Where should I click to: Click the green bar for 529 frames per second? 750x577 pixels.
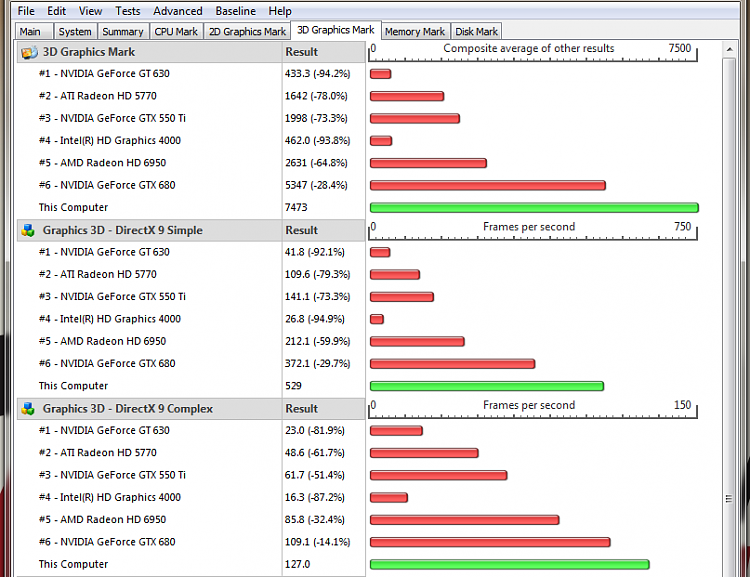coord(487,386)
